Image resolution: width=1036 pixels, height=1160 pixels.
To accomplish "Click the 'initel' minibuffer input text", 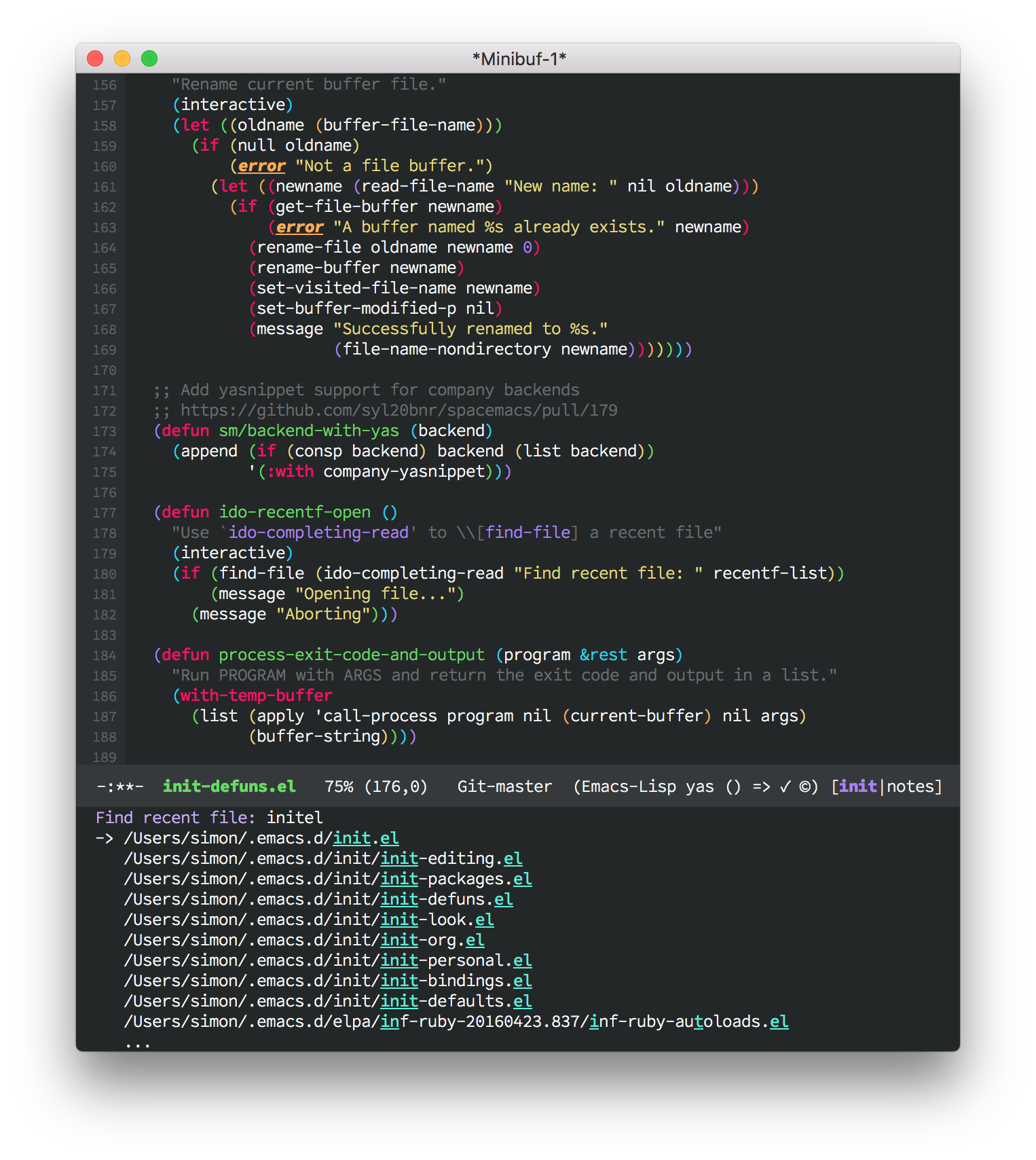I will [295, 818].
